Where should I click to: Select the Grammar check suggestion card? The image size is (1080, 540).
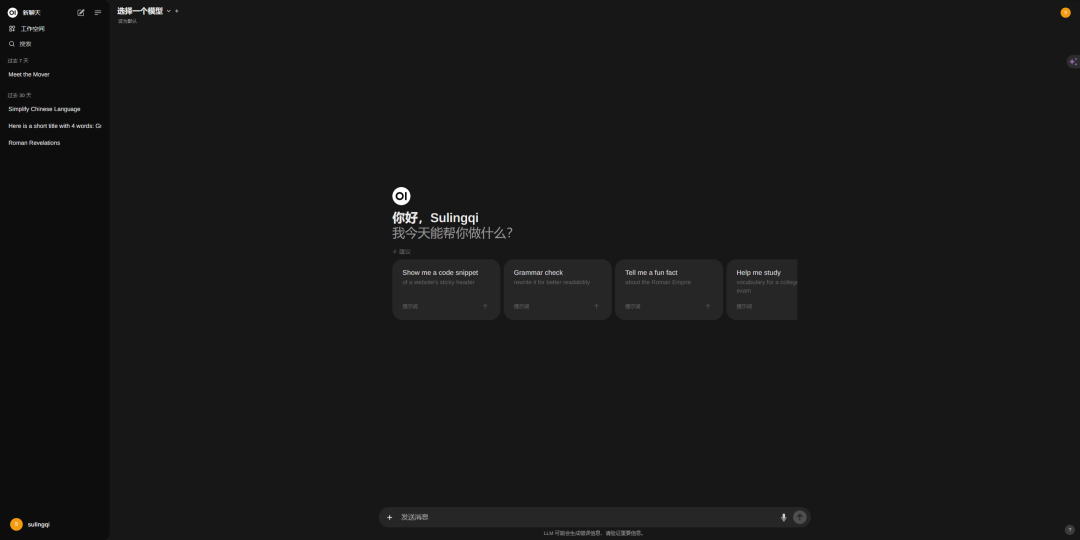click(557, 289)
